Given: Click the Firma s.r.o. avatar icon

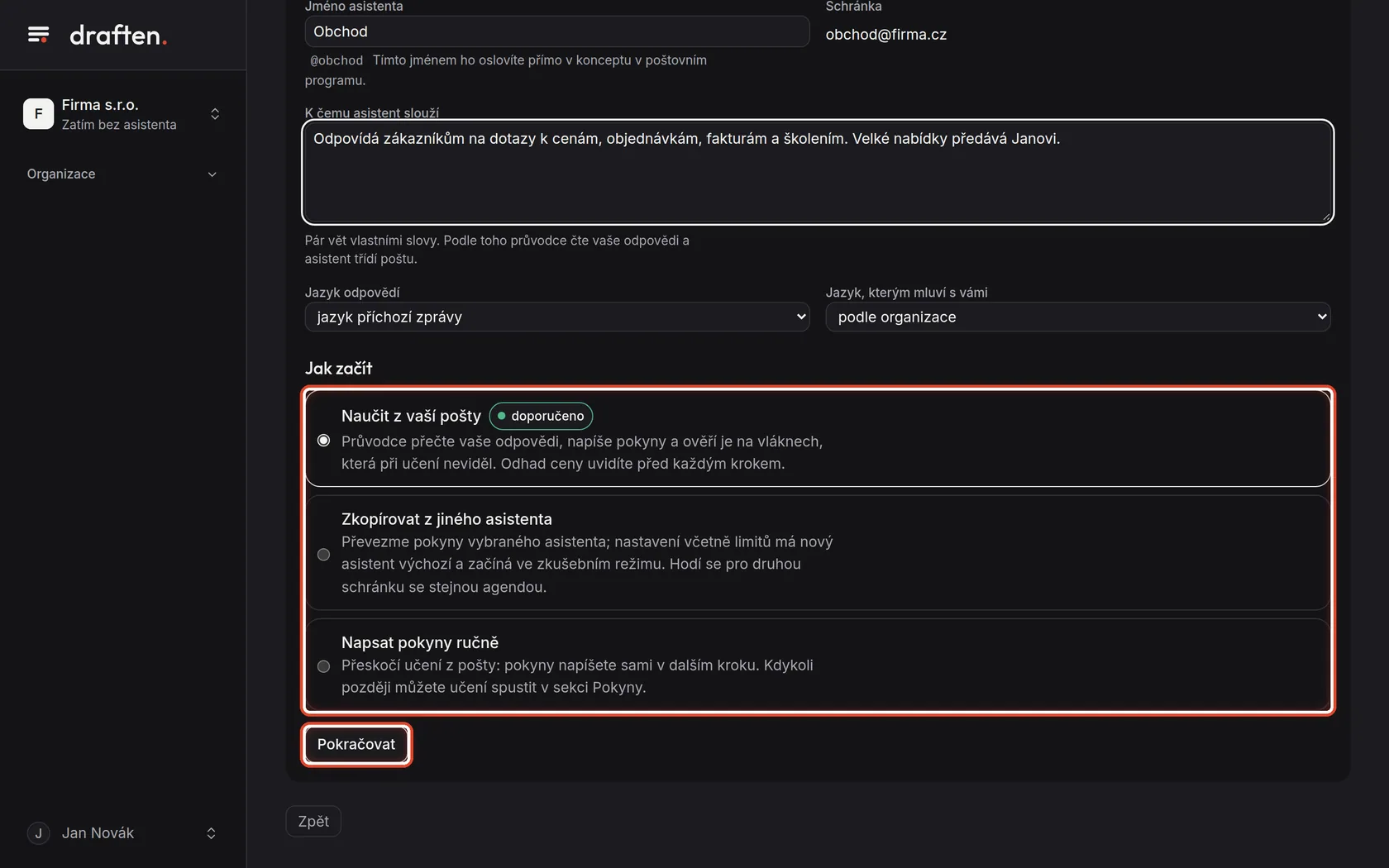Looking at the screenshot, I should pyautogui.click(x=38, y=114).
